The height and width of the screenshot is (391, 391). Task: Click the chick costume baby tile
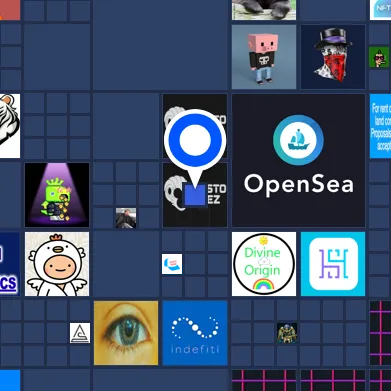[57, 264]
